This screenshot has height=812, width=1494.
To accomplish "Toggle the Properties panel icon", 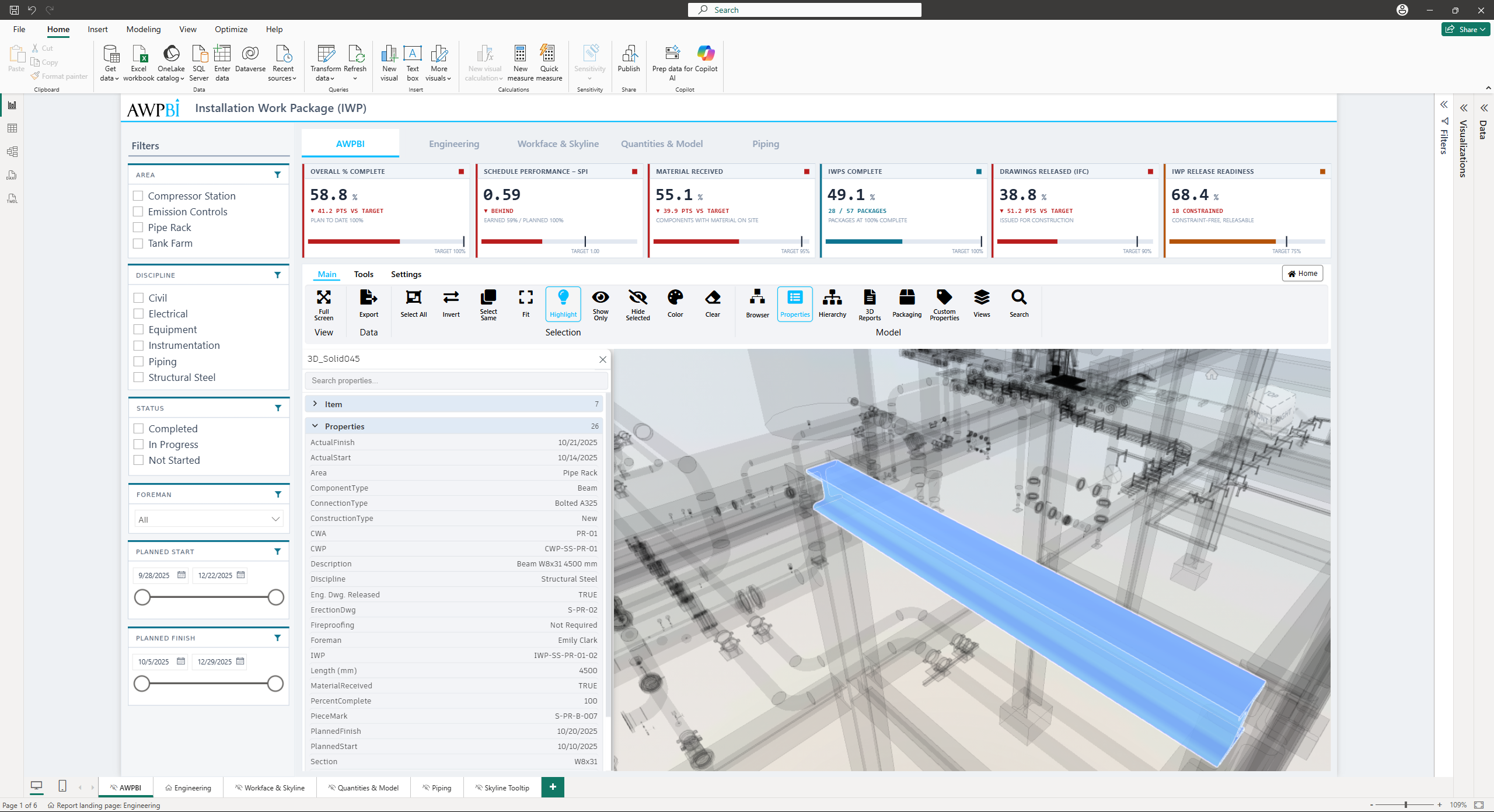I will click(795, 304).
